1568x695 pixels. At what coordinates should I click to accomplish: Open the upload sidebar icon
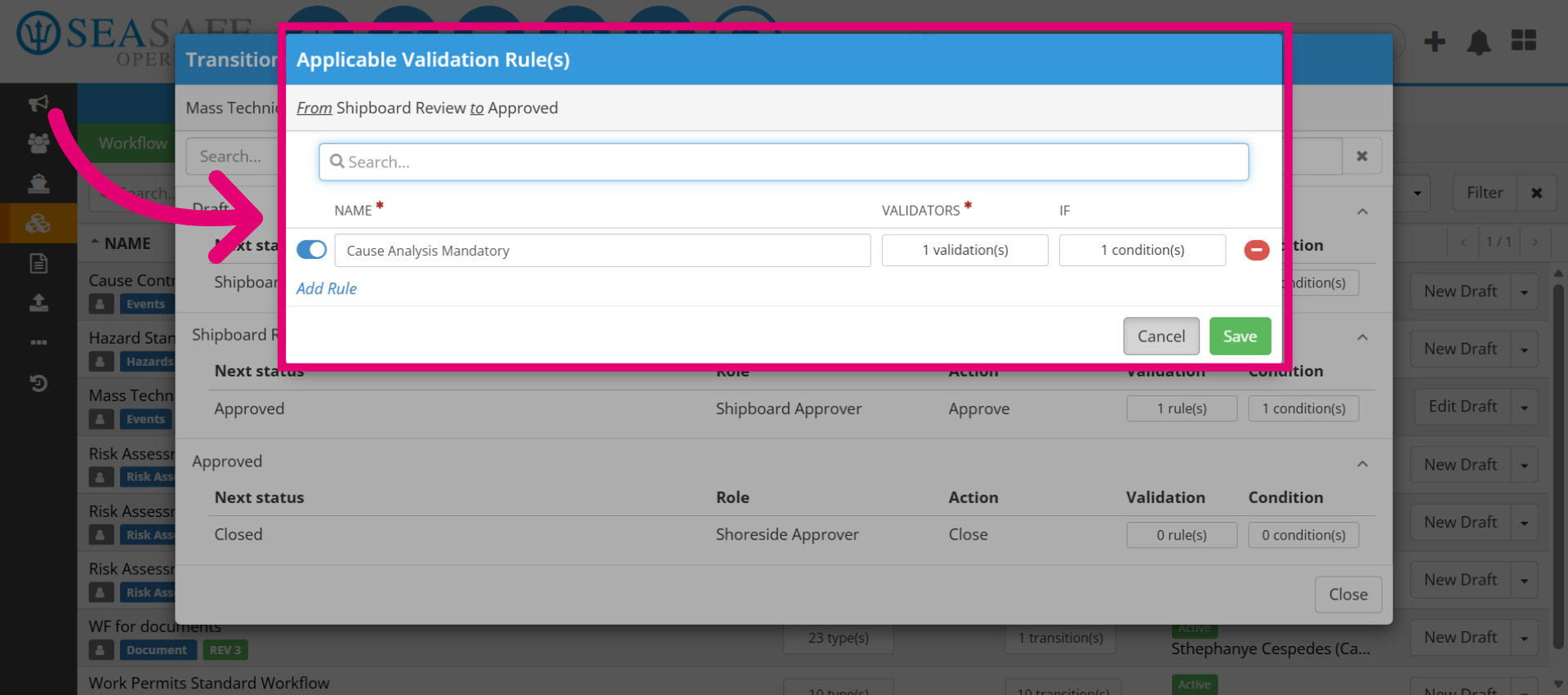point(38,303)
